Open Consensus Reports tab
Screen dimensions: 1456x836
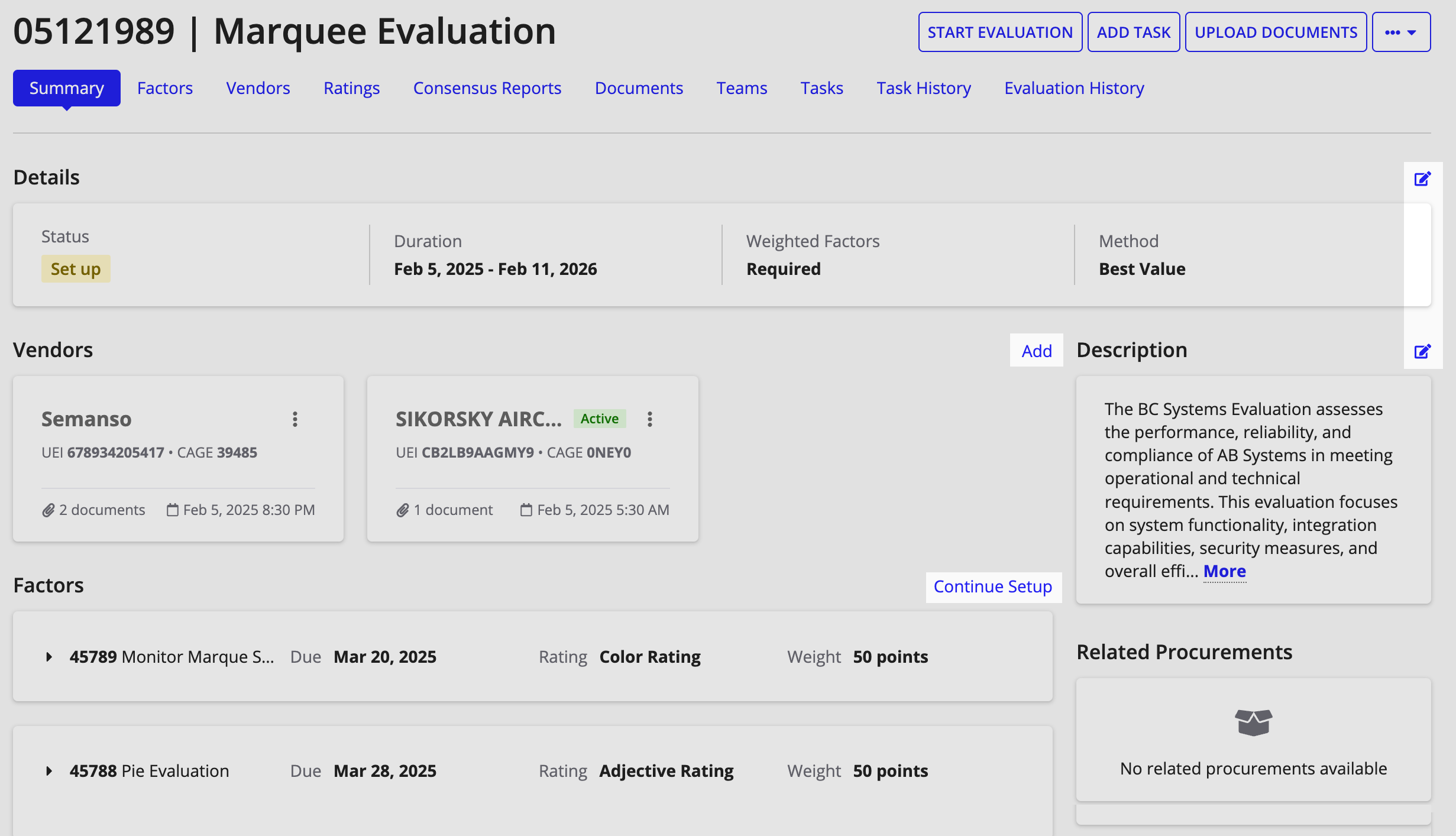click(x=487, y=88)
